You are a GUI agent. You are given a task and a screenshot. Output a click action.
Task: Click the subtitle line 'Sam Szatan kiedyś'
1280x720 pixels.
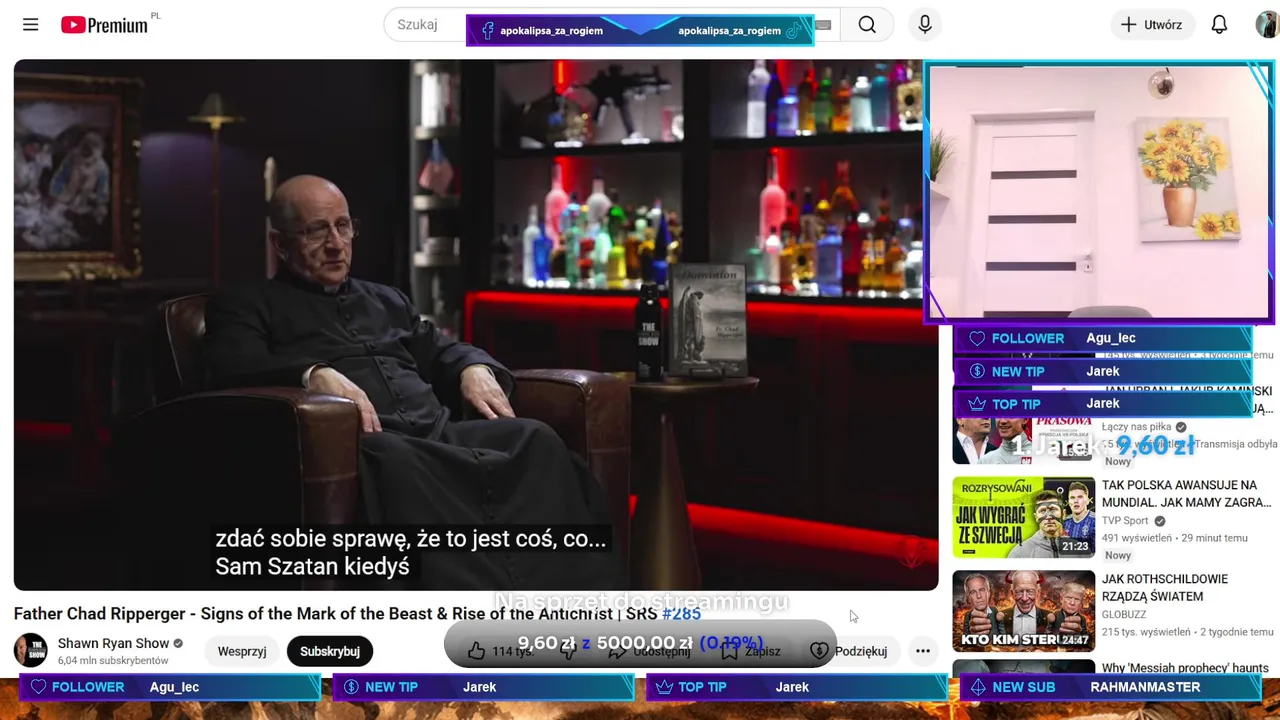click(x=313, y=567)
